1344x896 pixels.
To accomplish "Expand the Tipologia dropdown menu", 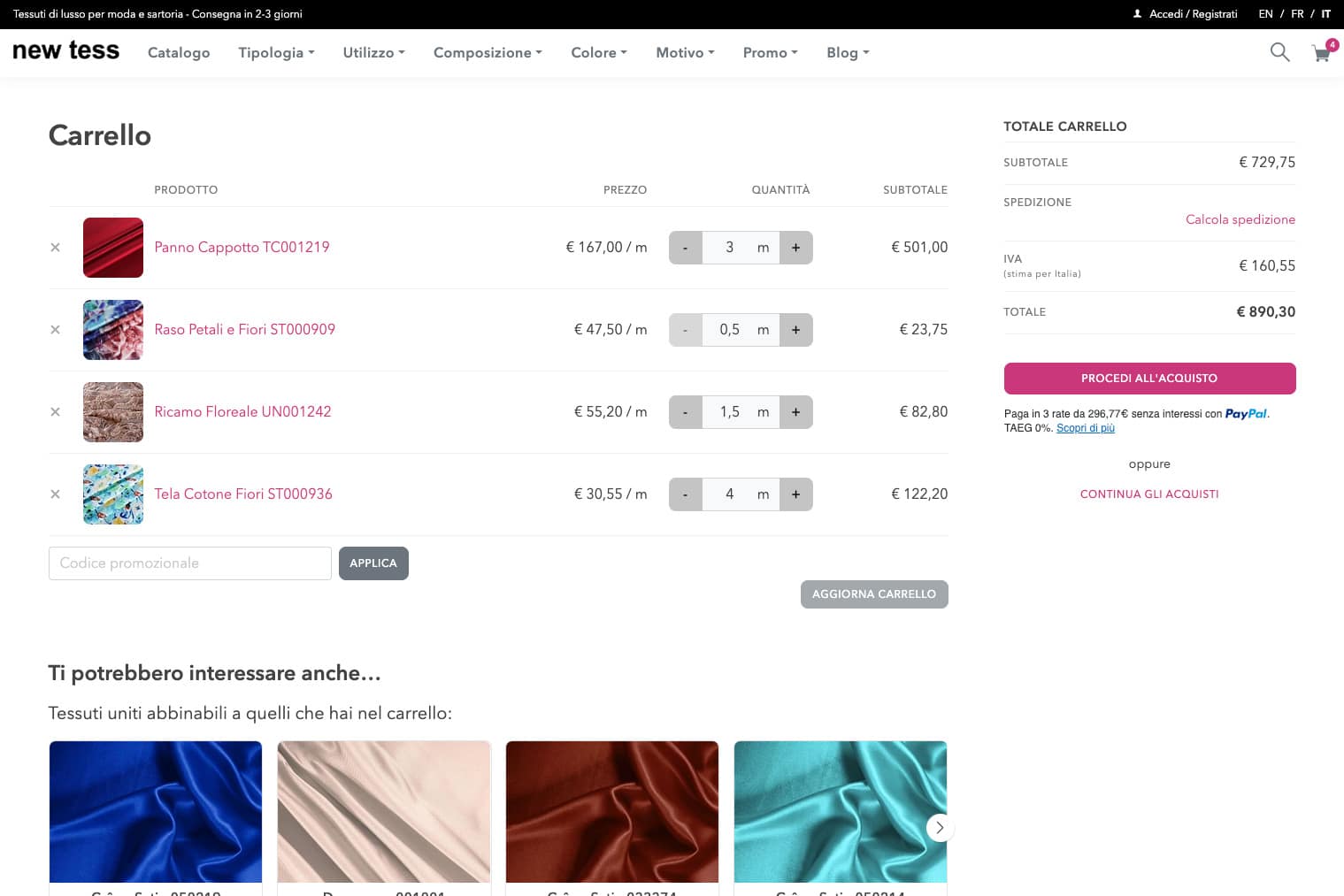I will point(276,53).
